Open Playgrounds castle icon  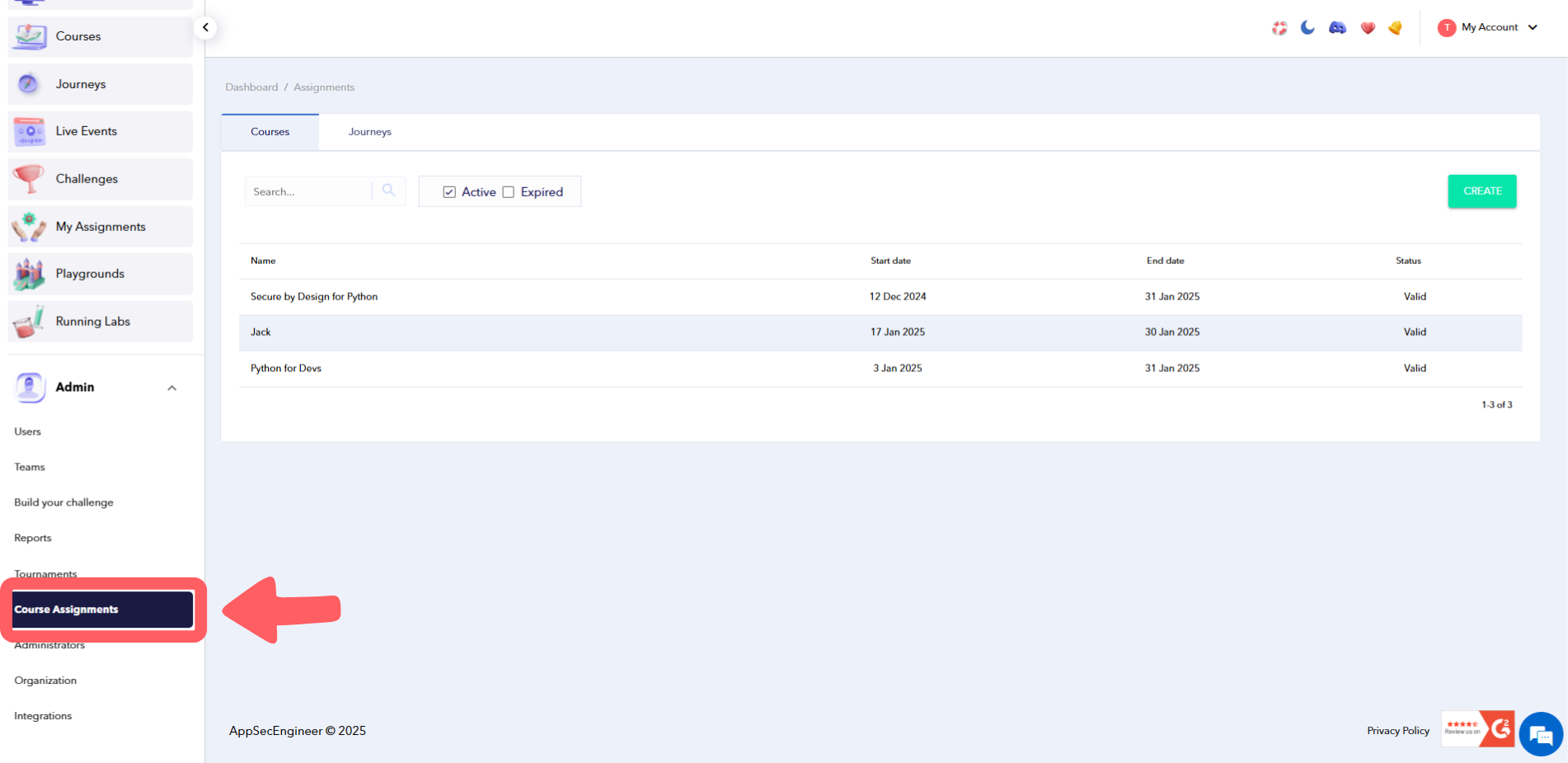[x=30, y=273]
